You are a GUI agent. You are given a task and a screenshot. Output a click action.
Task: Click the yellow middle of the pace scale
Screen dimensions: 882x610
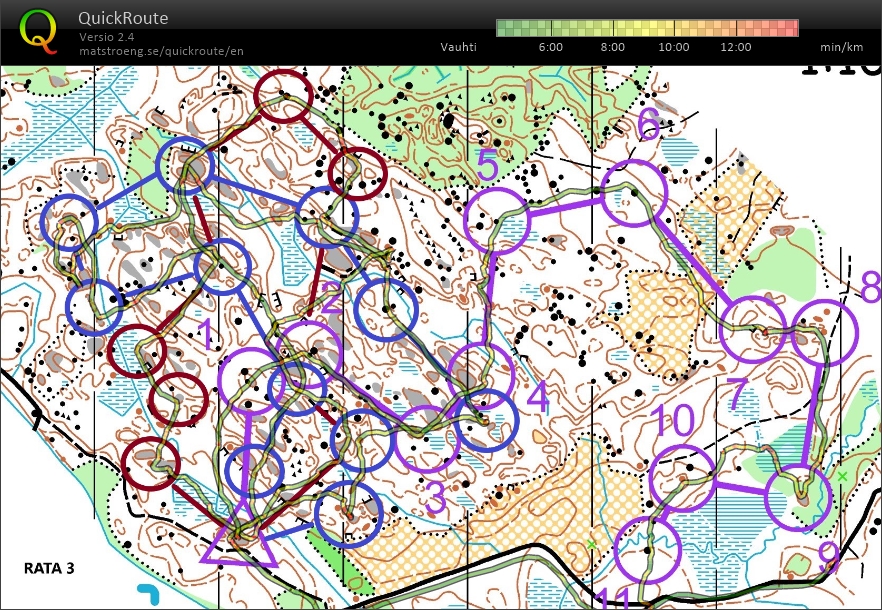coord(647,28)
